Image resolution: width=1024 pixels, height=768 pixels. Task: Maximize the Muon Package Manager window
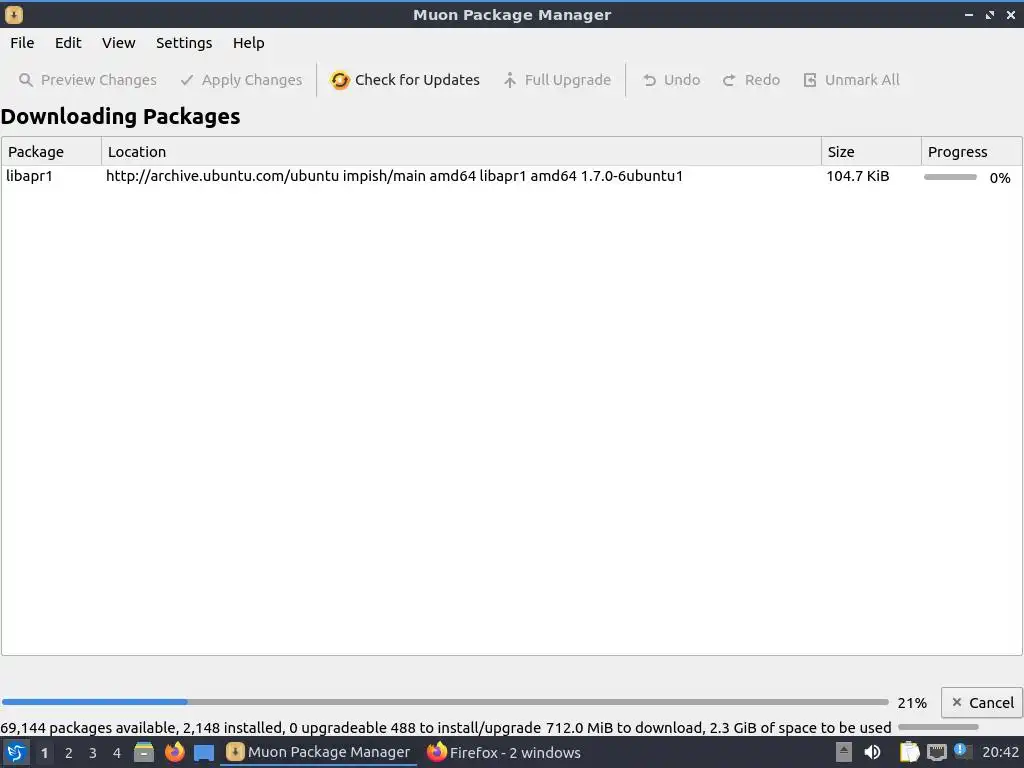[x=990, y=14]
